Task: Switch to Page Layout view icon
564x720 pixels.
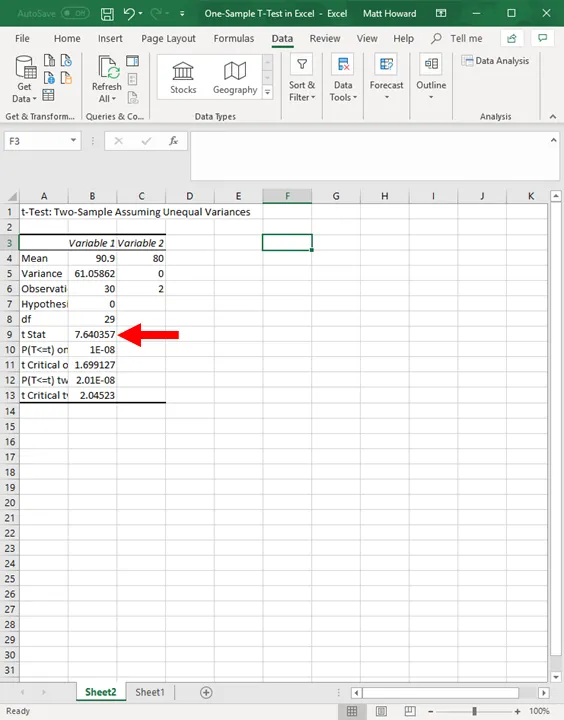Action: click(381, 711)
